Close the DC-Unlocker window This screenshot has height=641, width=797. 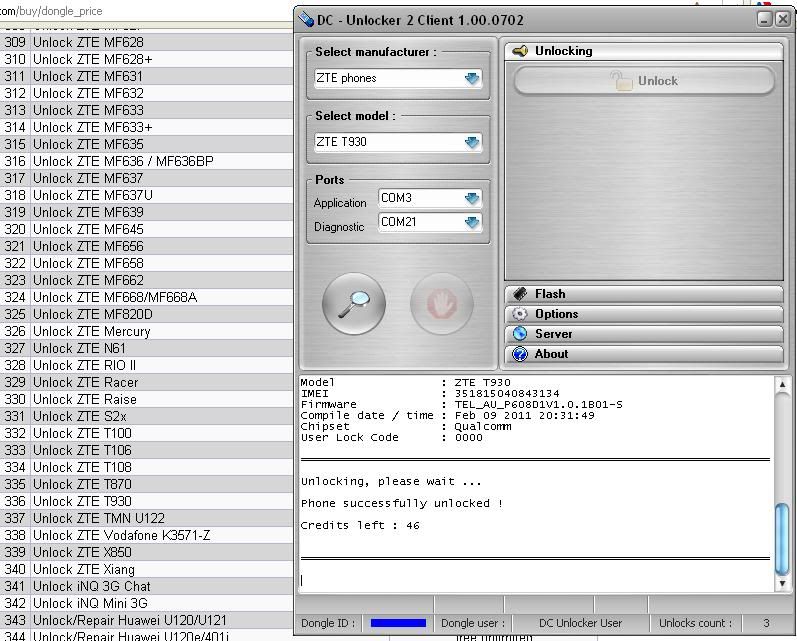[x=783, y=19]
